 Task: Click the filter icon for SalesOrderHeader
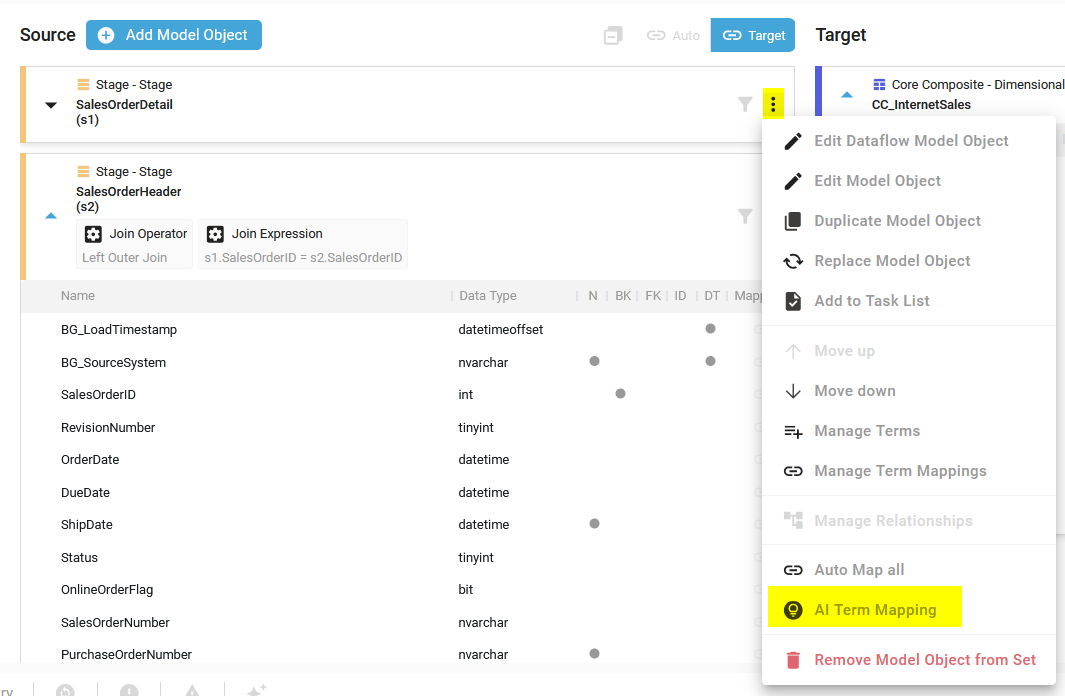(745, 215)
